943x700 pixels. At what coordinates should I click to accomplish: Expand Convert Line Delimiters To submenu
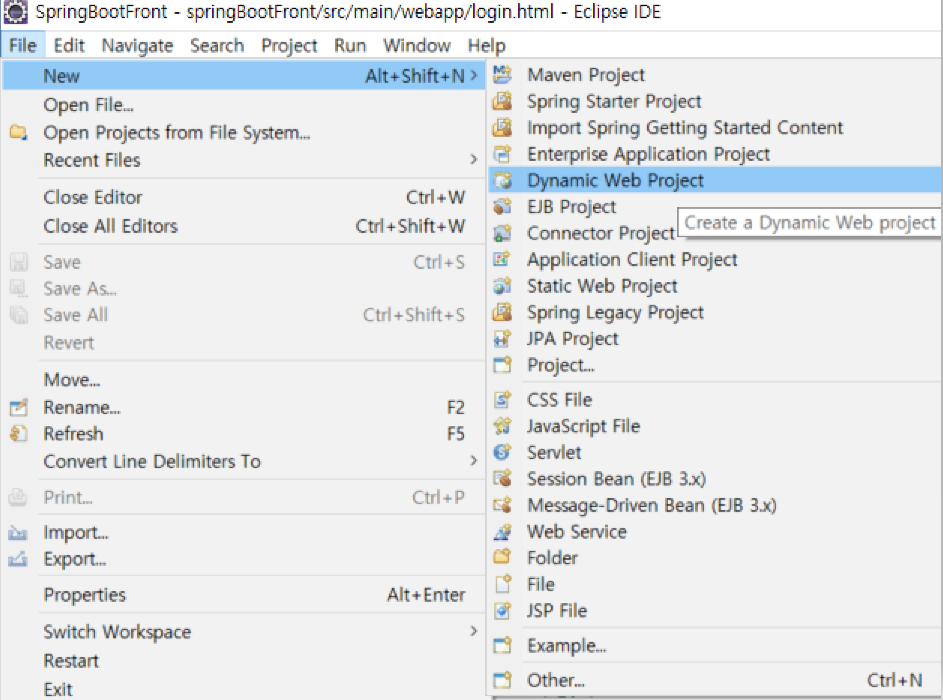(x=474, y=461)
